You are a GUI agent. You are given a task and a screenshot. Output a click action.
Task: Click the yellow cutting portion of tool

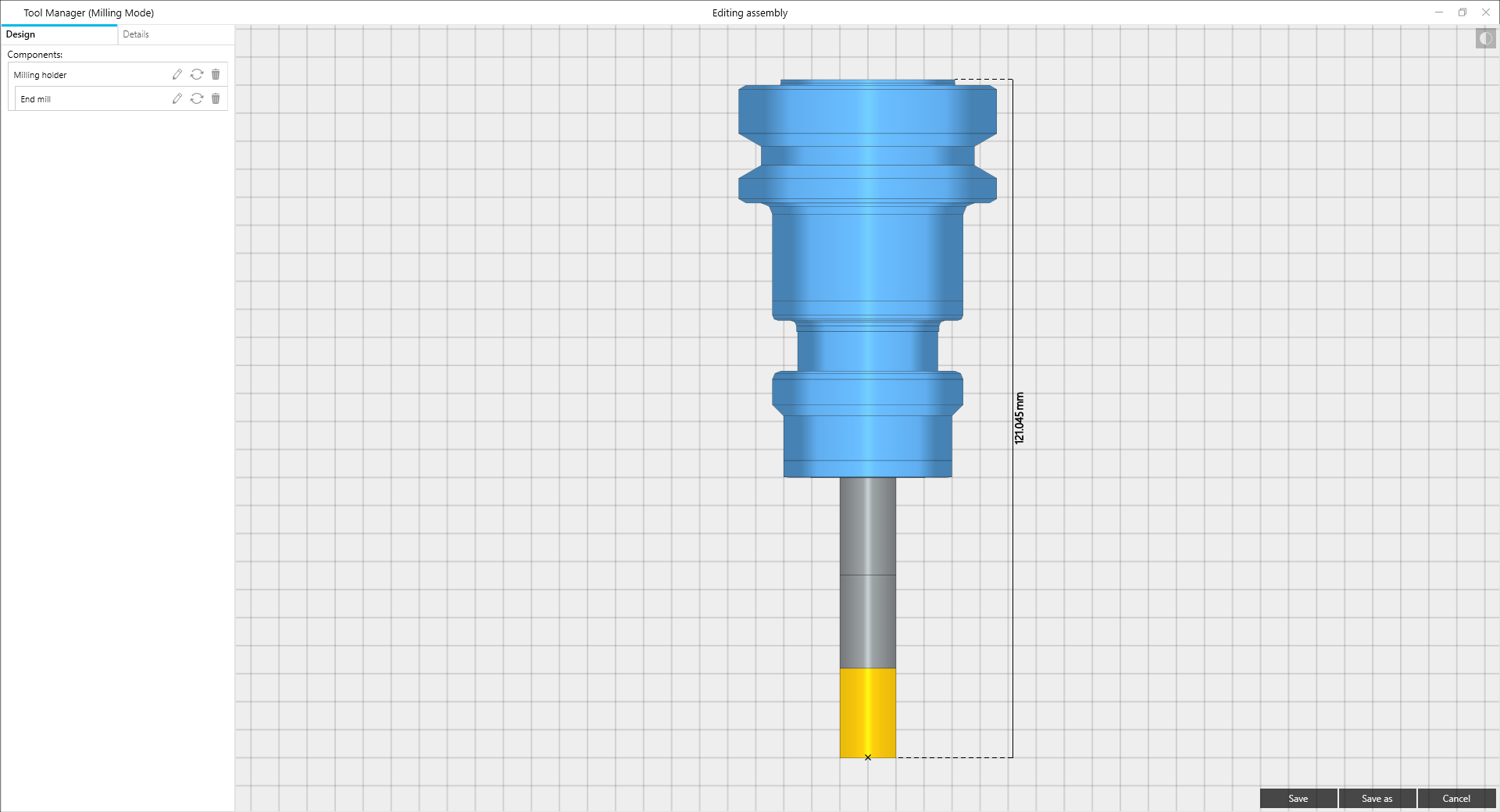click(867, 712)
